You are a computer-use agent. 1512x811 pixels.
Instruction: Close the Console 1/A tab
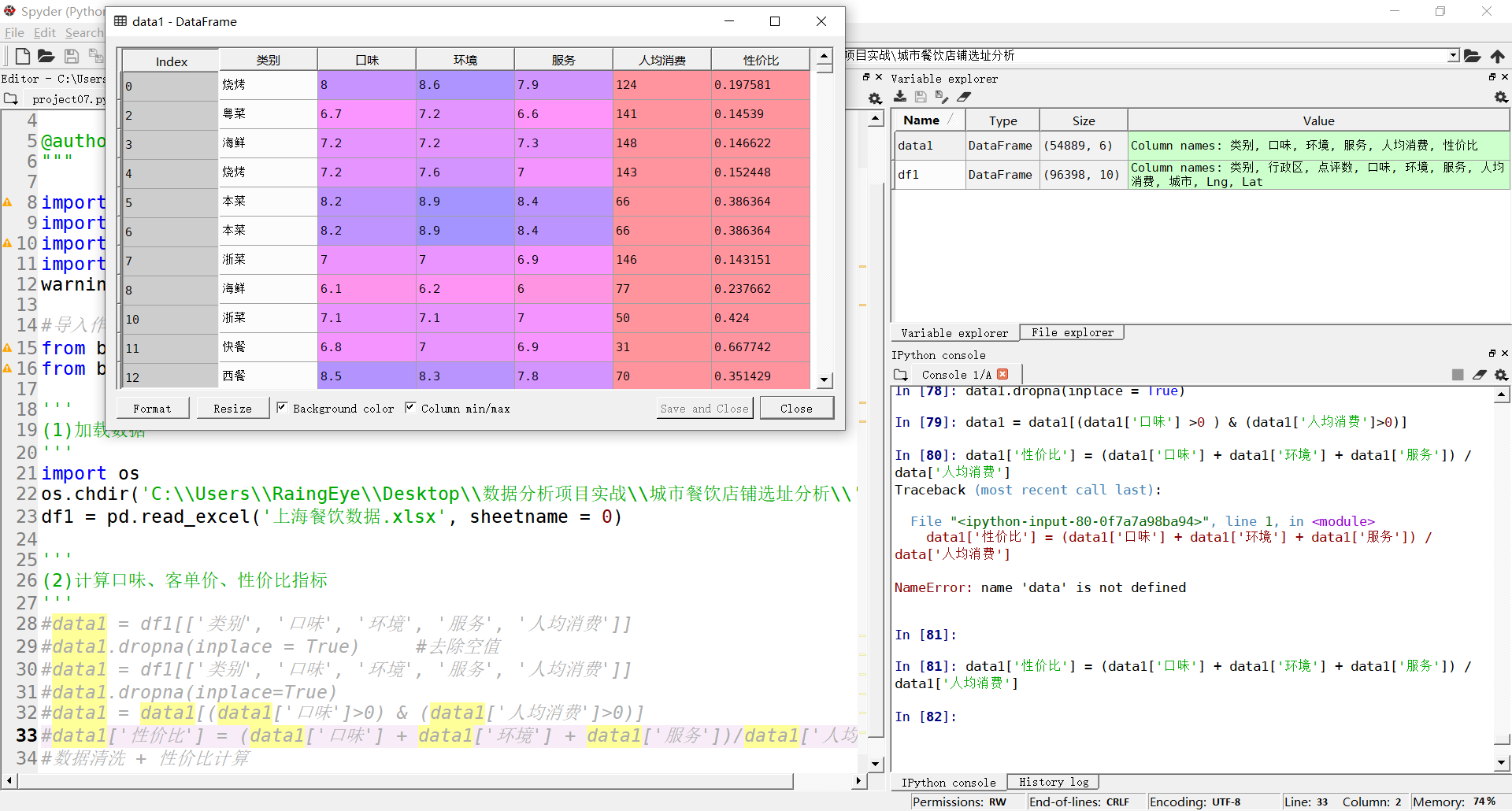coord(1002,375)
